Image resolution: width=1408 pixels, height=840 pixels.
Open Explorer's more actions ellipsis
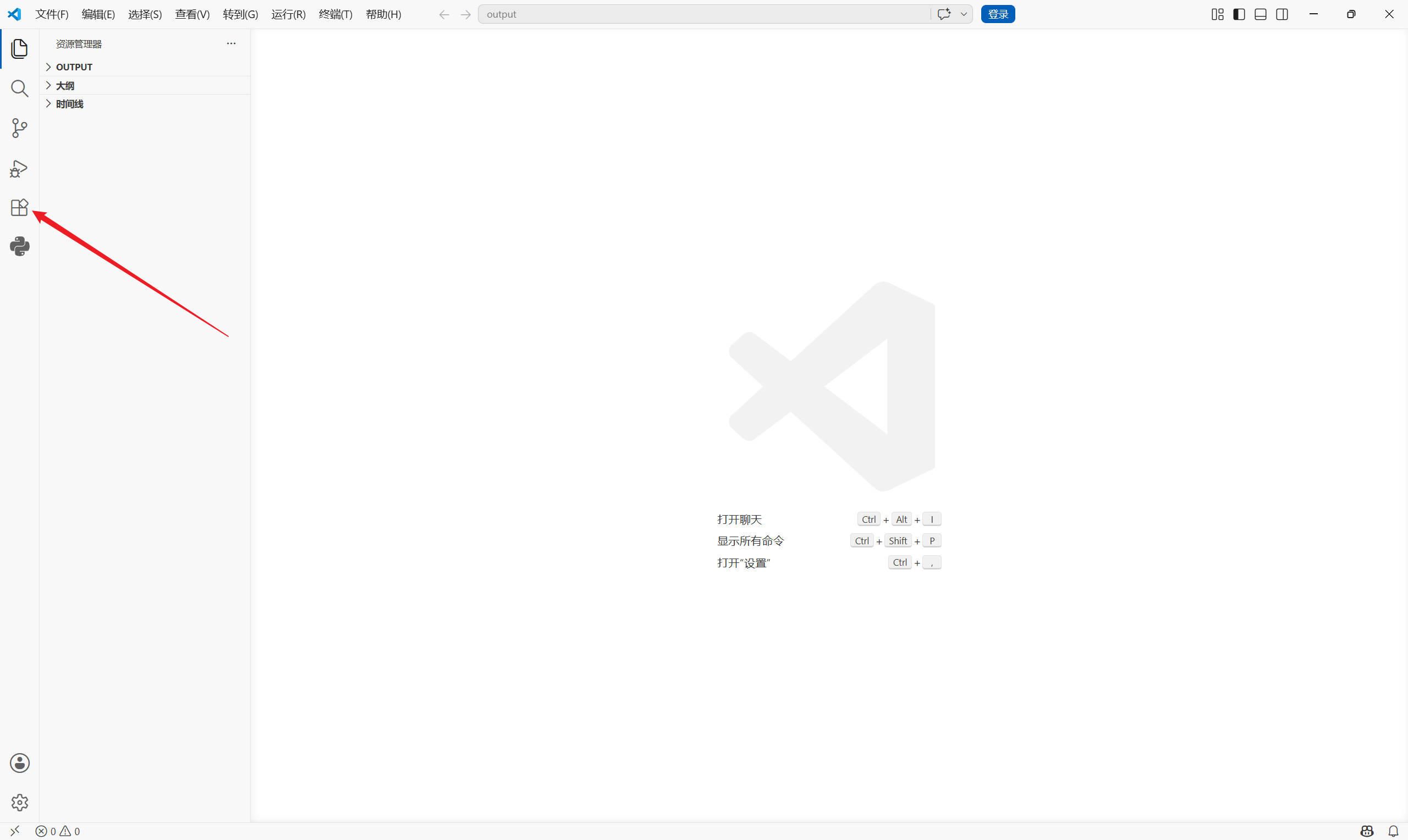click(231, 43)
